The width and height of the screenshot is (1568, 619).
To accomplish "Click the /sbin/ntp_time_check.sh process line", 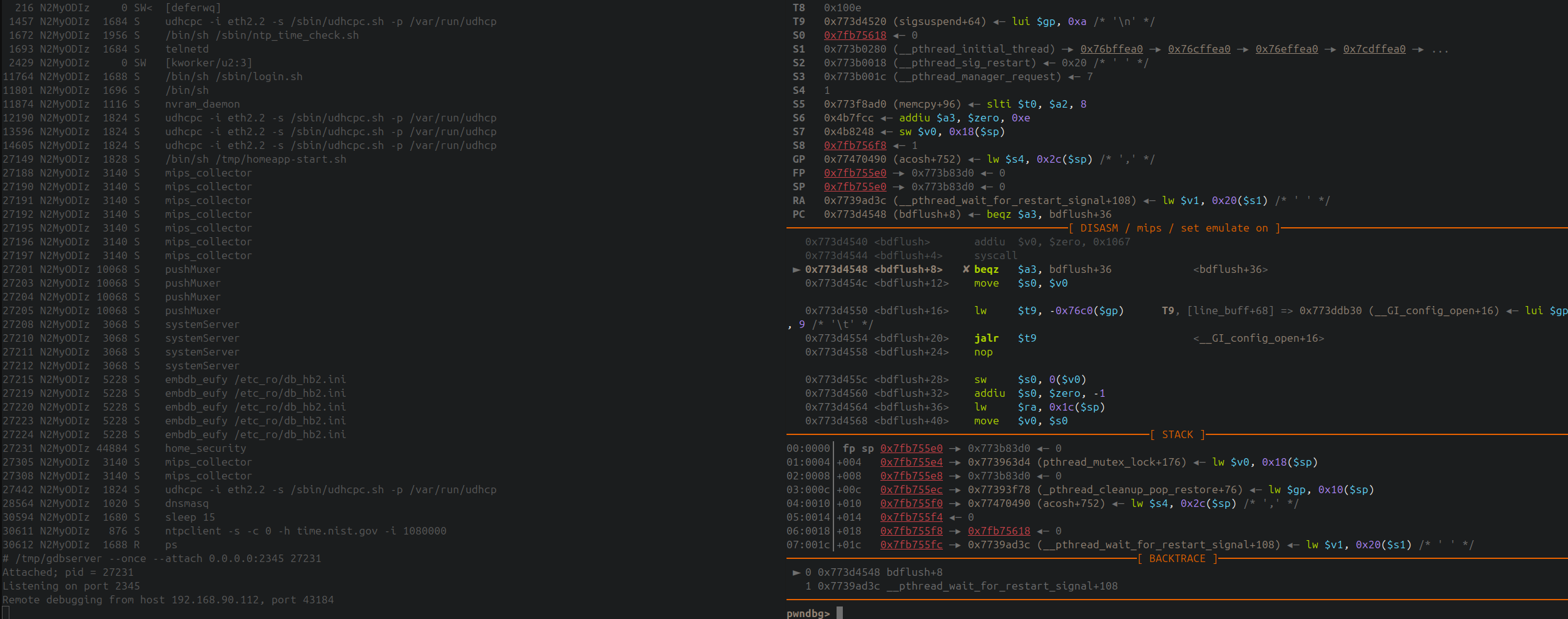I will point(184,35).
